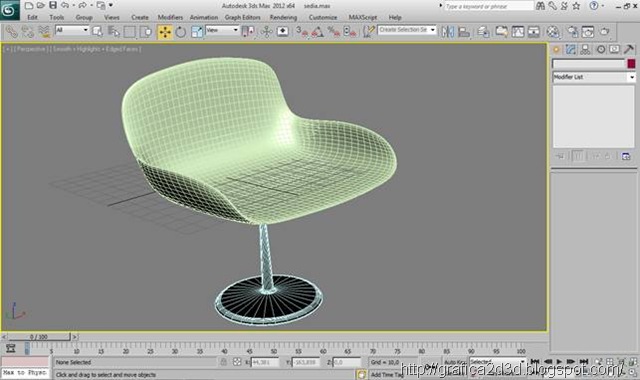The width and height of the screenshot is (640, 380).
Task: Open the Rendering menu
Action: (x=283, y=17)
